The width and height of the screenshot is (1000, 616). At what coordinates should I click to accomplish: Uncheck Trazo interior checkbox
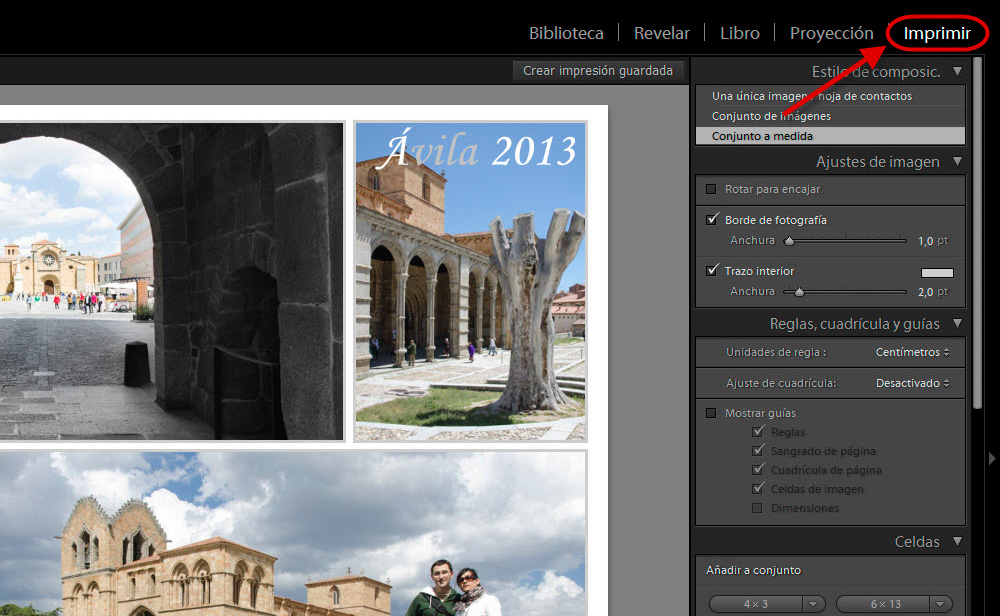click(712, 270)
